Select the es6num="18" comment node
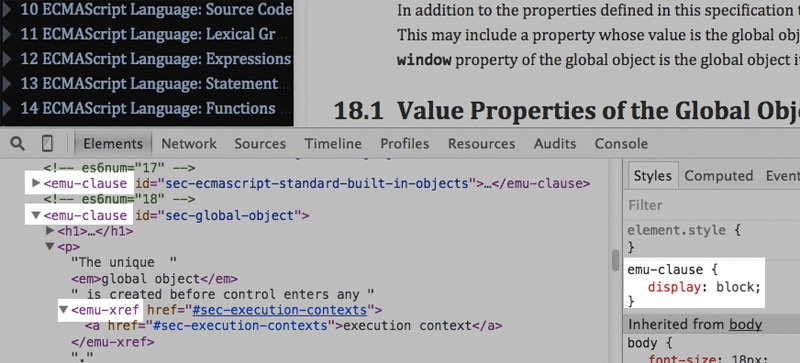800x363 pixels. tap(119, 199)
